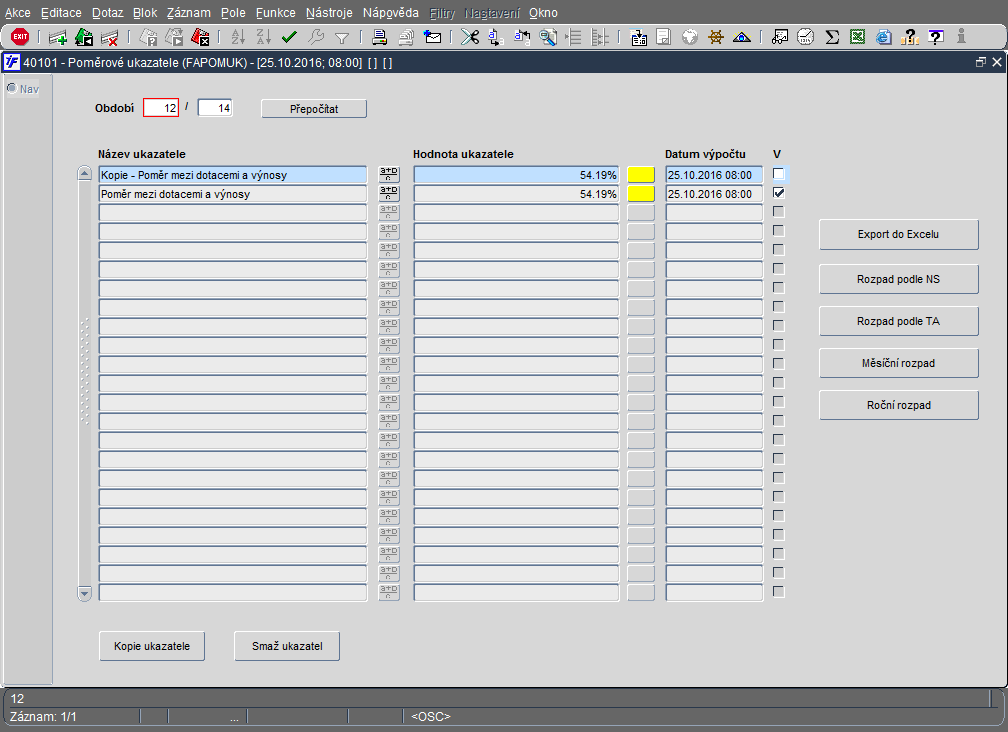Click value 54.19% in Kopie - Poměr row
The height and width of the screenshot is (732, 1008).
(x=516, y=175)
